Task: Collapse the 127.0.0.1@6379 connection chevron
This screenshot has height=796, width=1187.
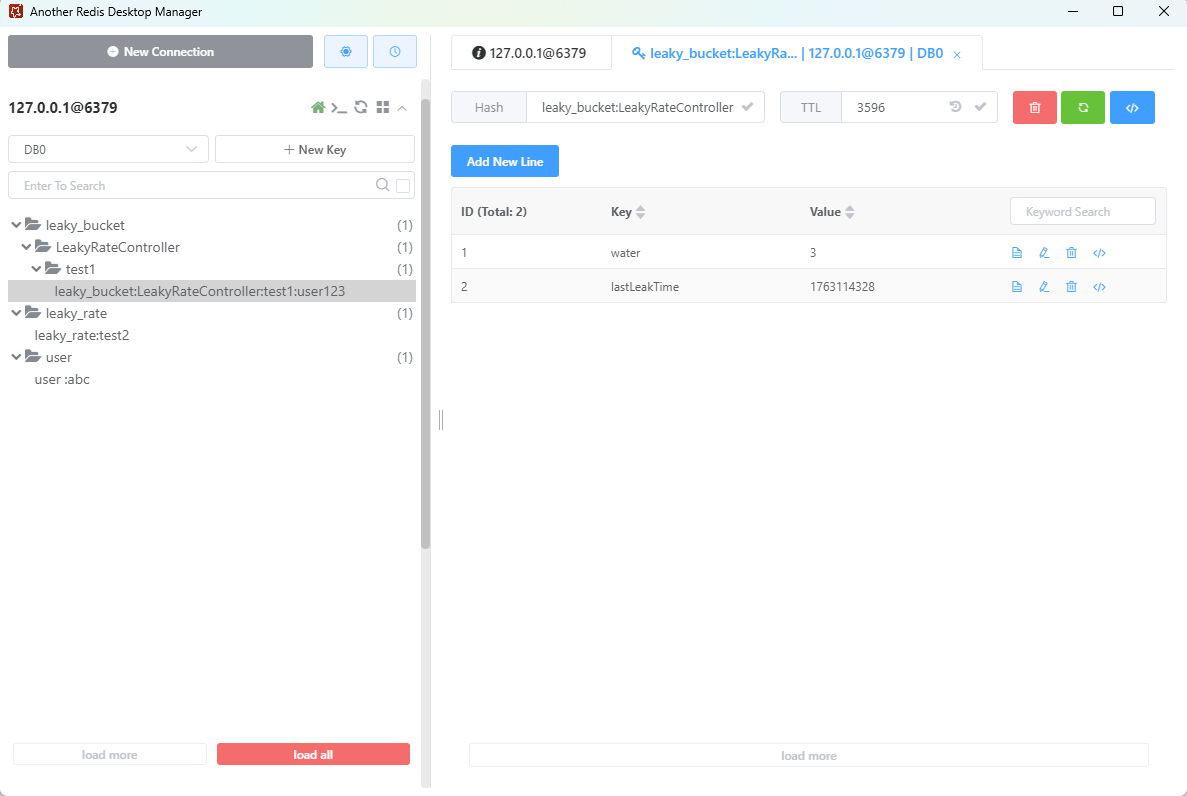Action: pos(402,108)
